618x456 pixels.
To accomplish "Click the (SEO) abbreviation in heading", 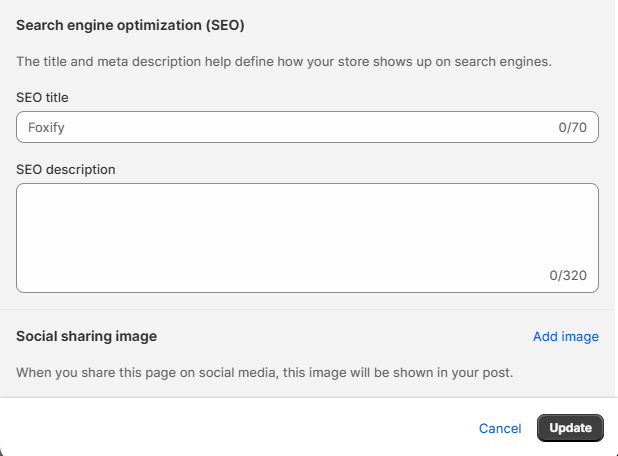I will click(225, 25).
